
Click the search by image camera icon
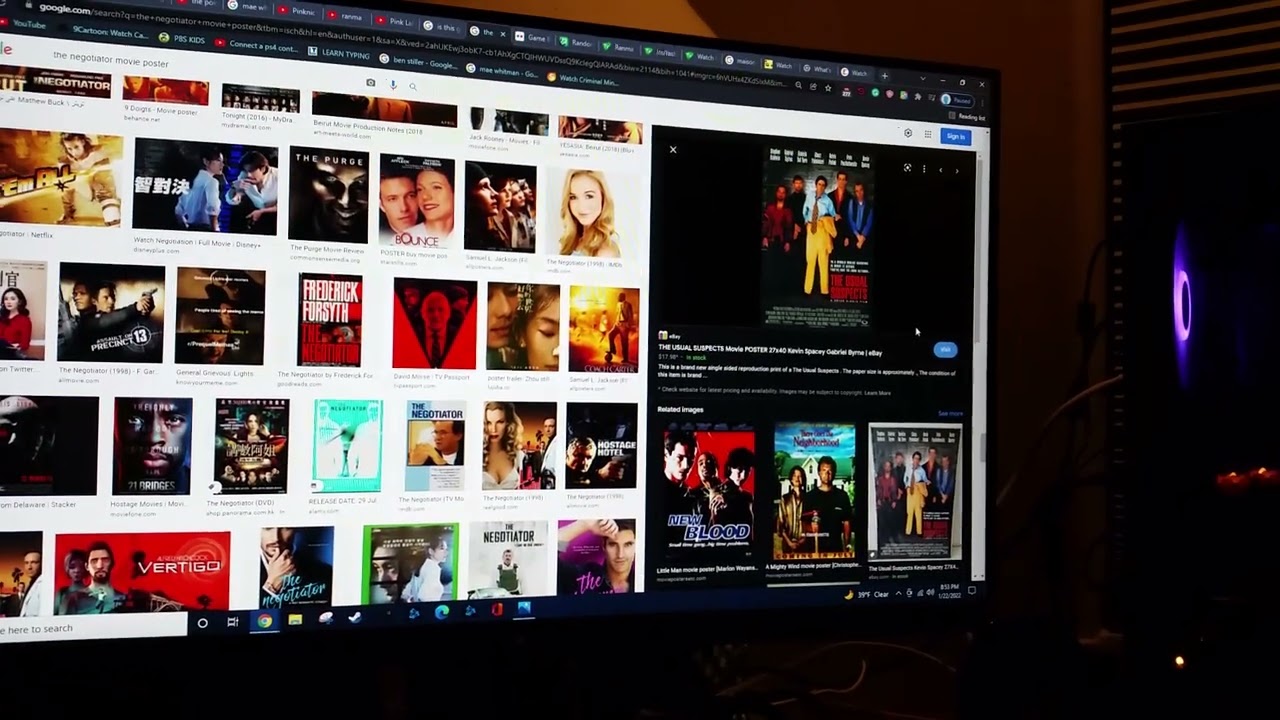click(371, 83)
